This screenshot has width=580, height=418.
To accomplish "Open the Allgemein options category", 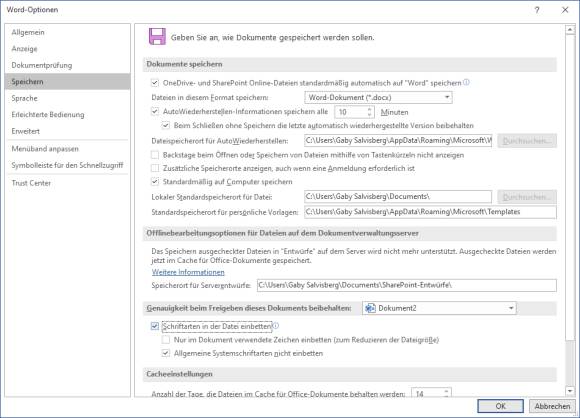I will coord(67,32).
